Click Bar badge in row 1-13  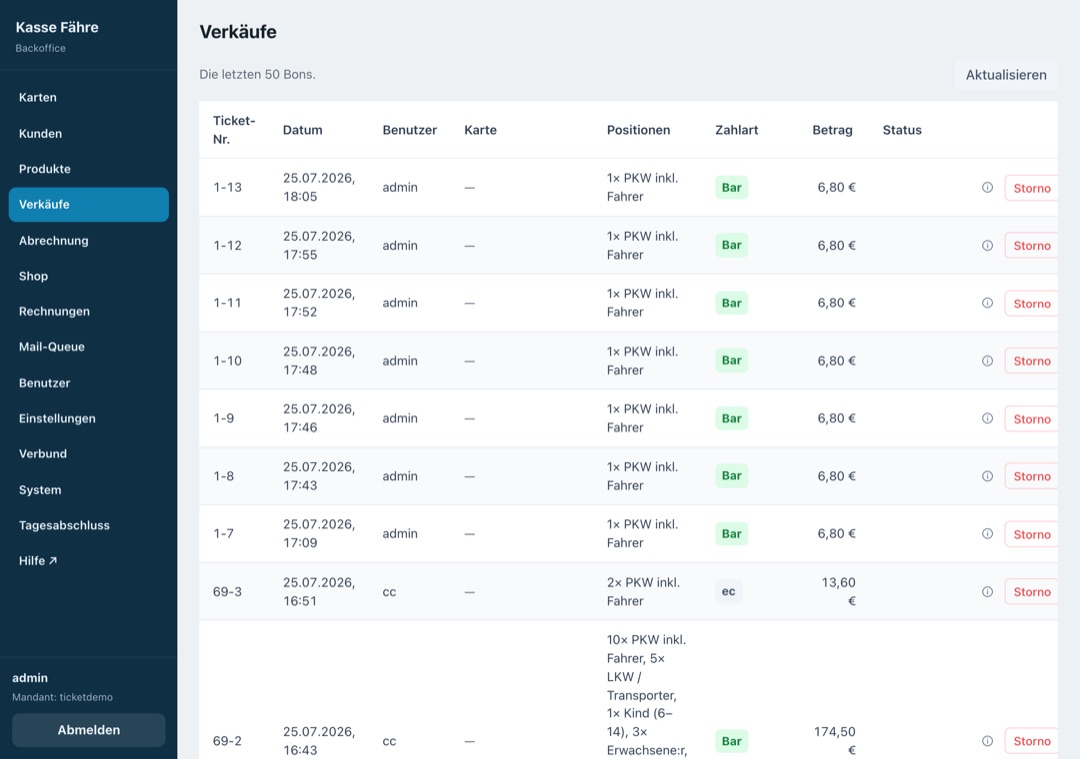pos(731,187)
